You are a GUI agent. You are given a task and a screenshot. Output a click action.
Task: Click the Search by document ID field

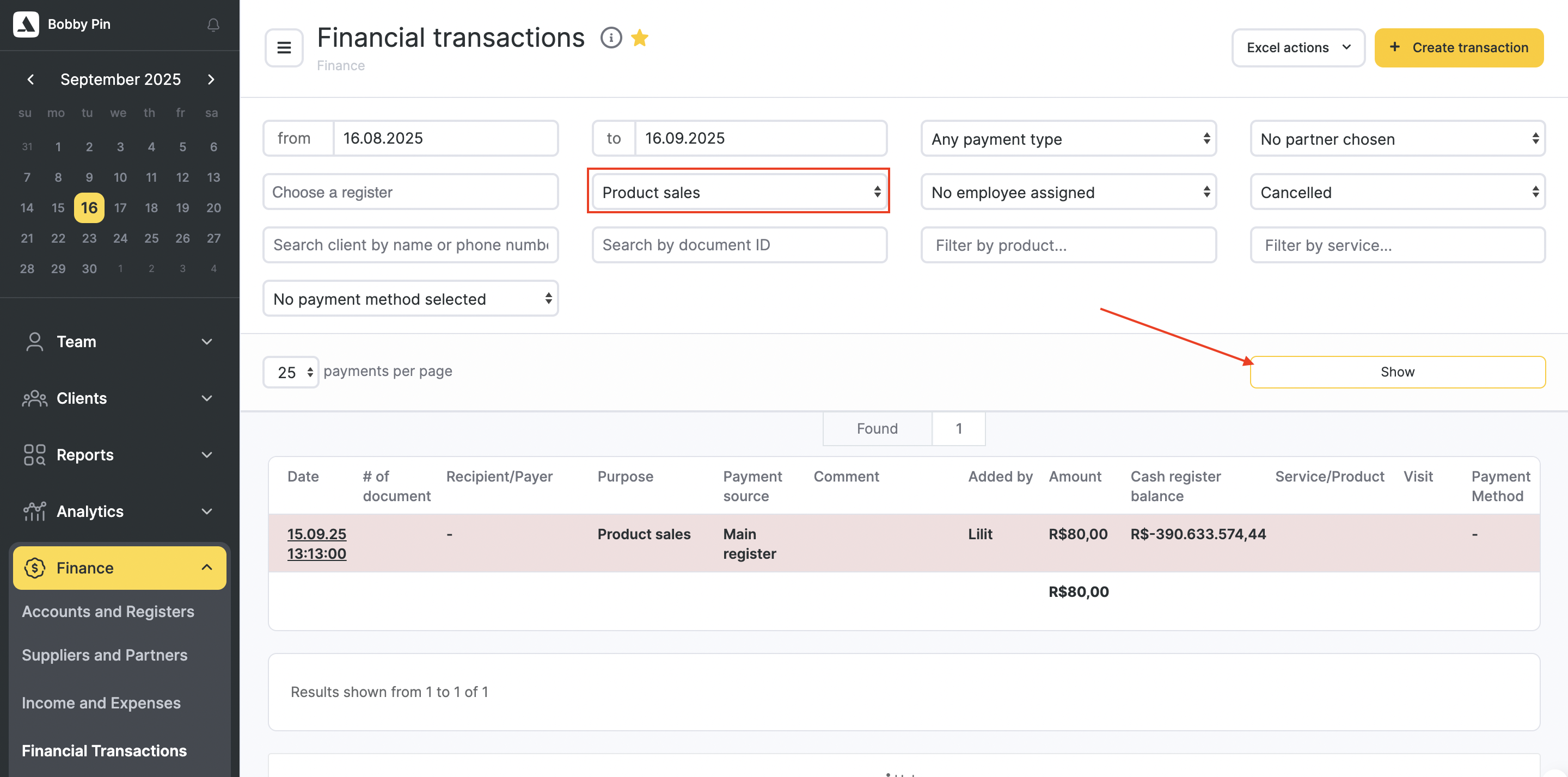739,245
